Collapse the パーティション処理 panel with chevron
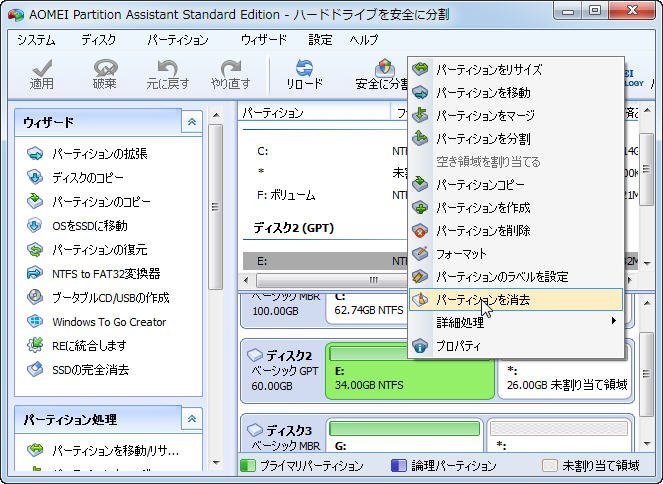Image resolution: width=663 pixels, height=484 pixels. click(x=192, y=419)
